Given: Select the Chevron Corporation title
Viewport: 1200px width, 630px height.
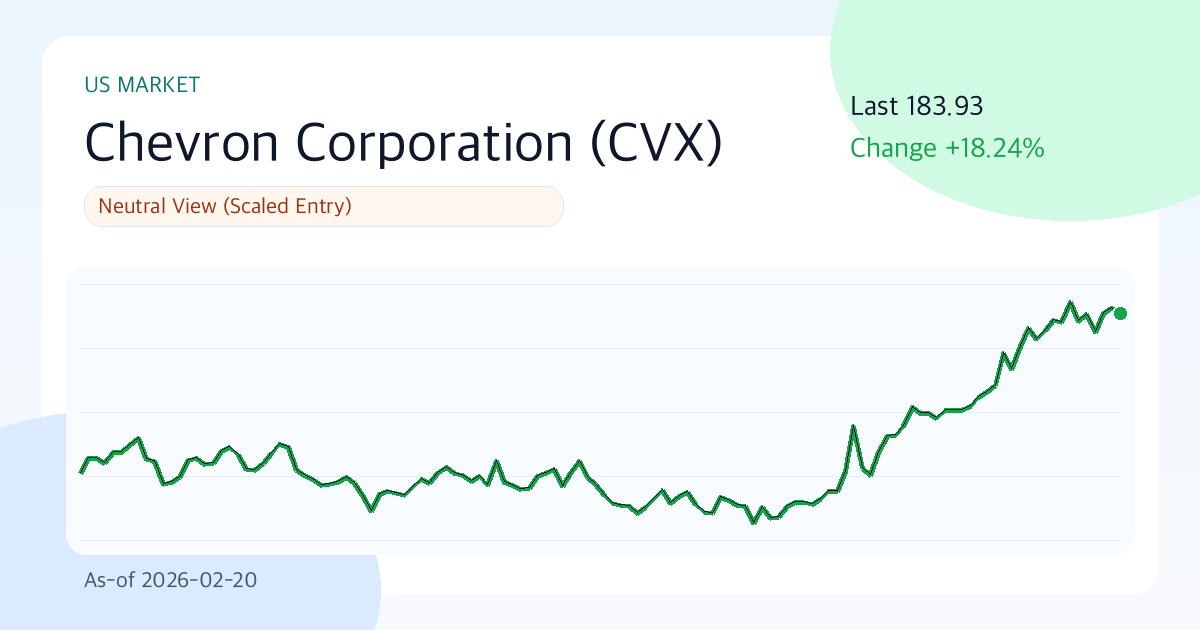Looking at the screenshot, I should coord(328,142).
